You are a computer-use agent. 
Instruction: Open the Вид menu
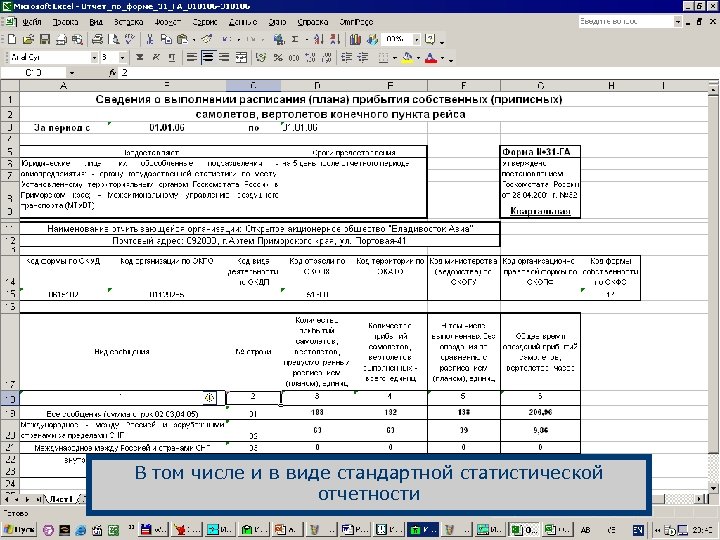[96, 22]
